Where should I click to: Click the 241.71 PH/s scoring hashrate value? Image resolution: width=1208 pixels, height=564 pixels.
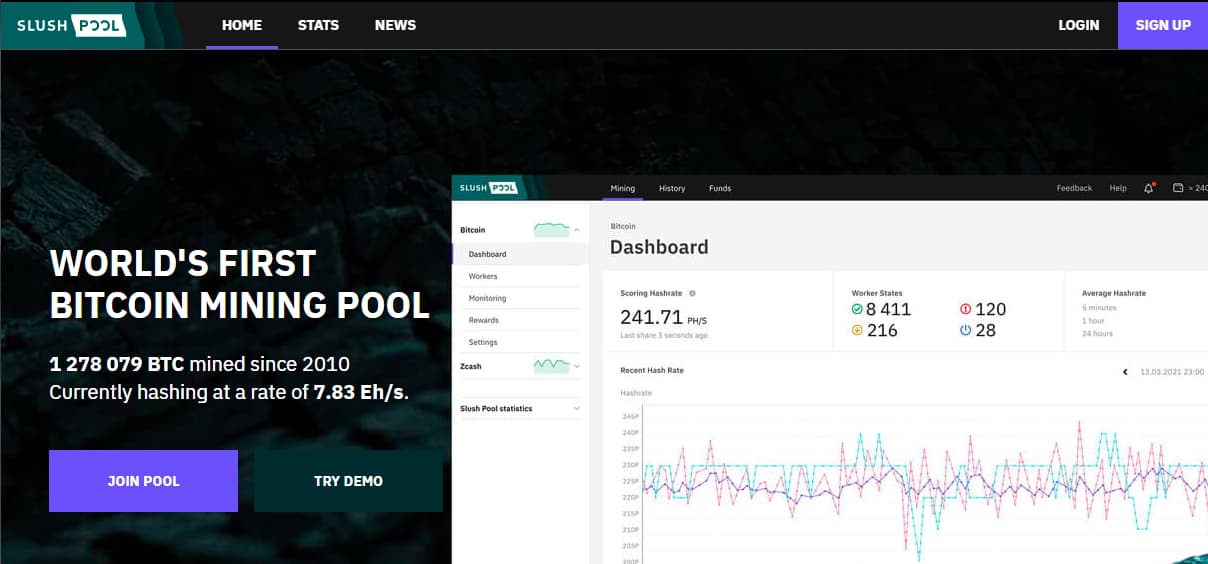663,317
